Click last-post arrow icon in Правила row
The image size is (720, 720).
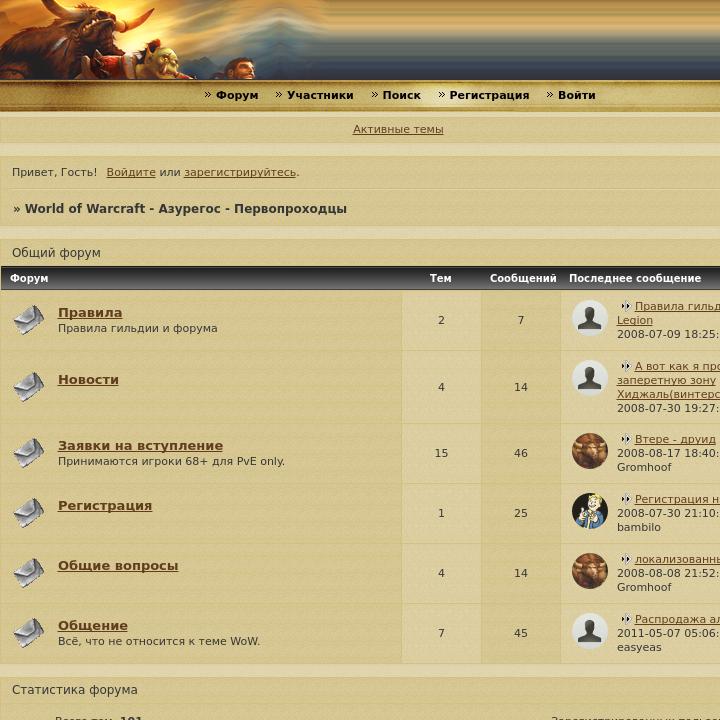pyautogui.click(x=626, y=306)
